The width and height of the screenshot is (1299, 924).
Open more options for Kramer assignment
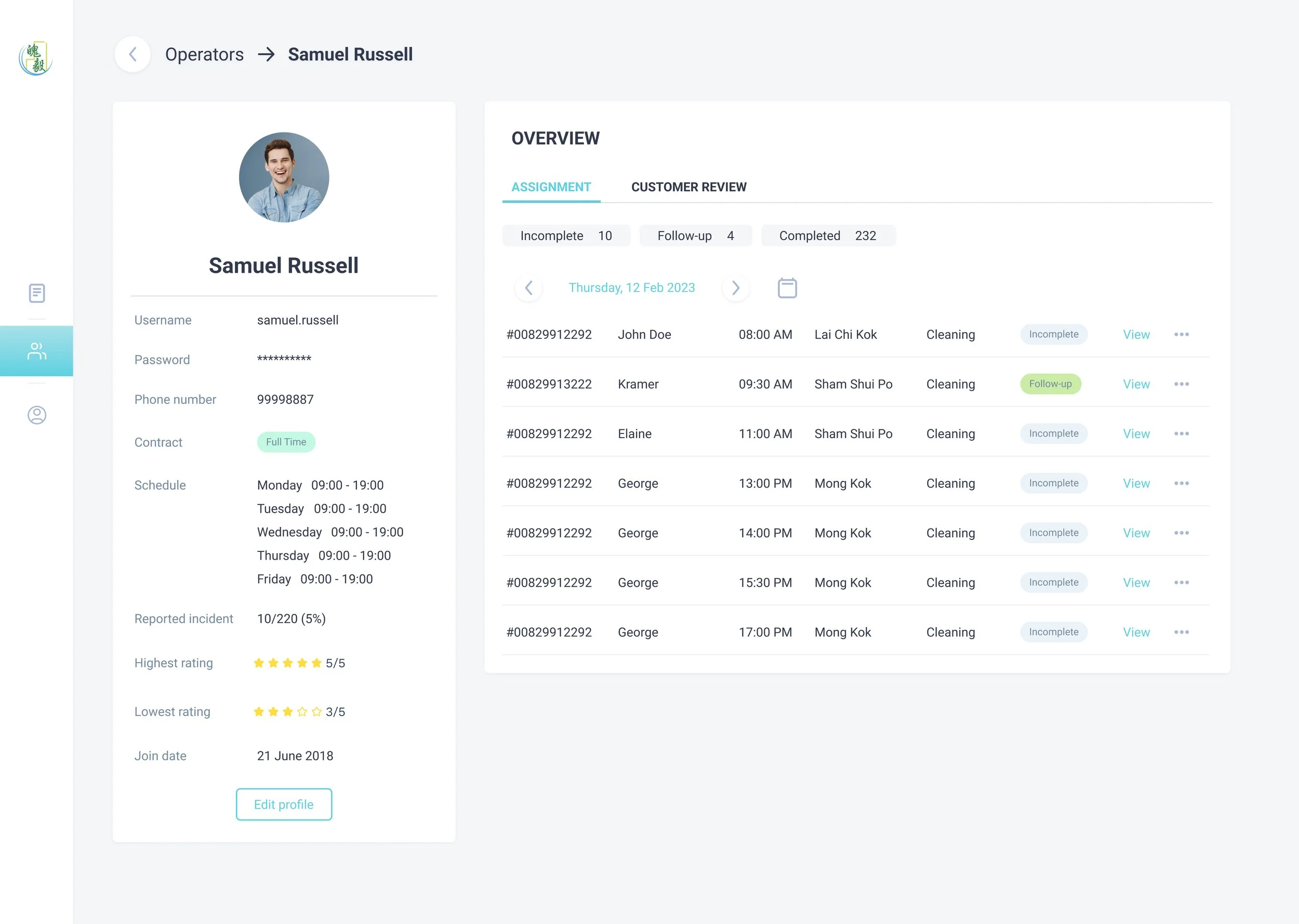coord(1181,384)
